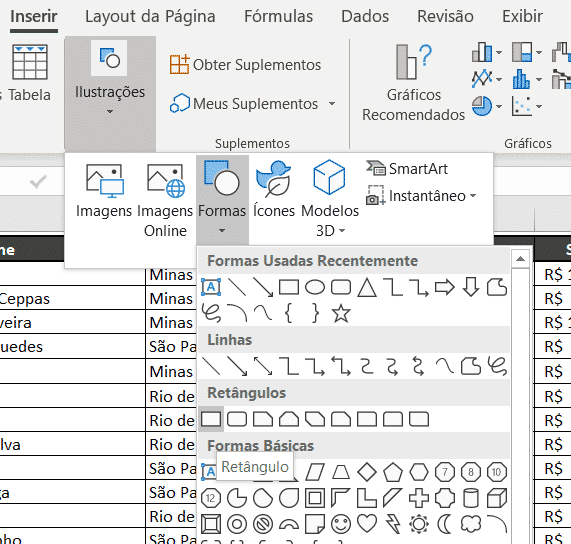Select recent text box shape
571x544 pixels.
[x=211, y=287]
